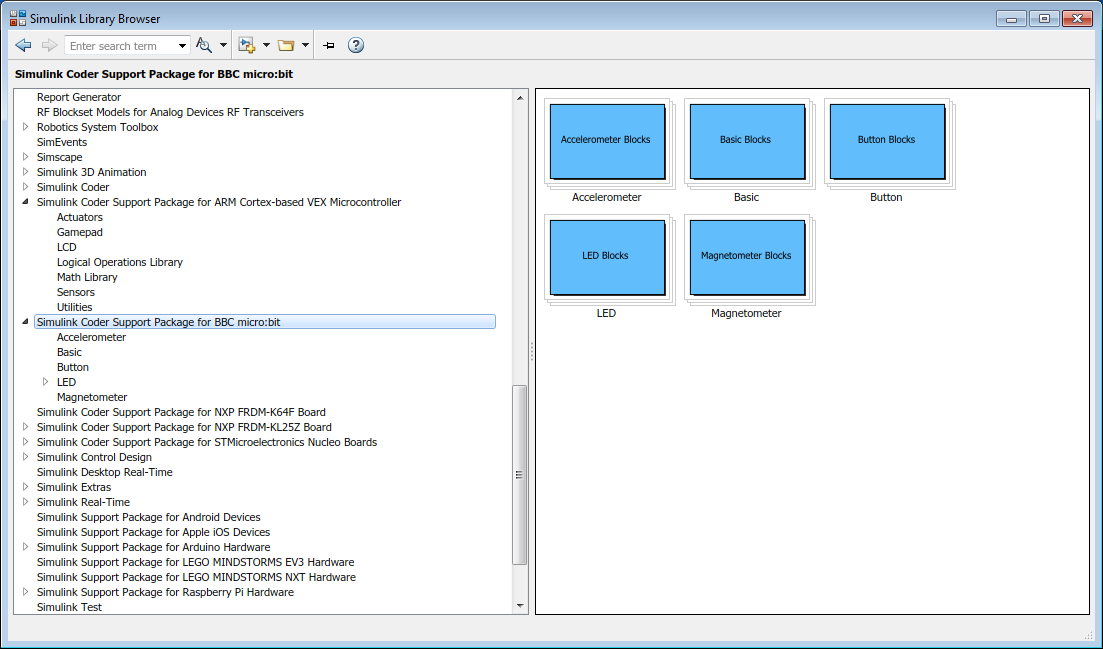This screenshot has height=649, width=1103.
Task: Click the new model icon
Action: pos(246,45)
